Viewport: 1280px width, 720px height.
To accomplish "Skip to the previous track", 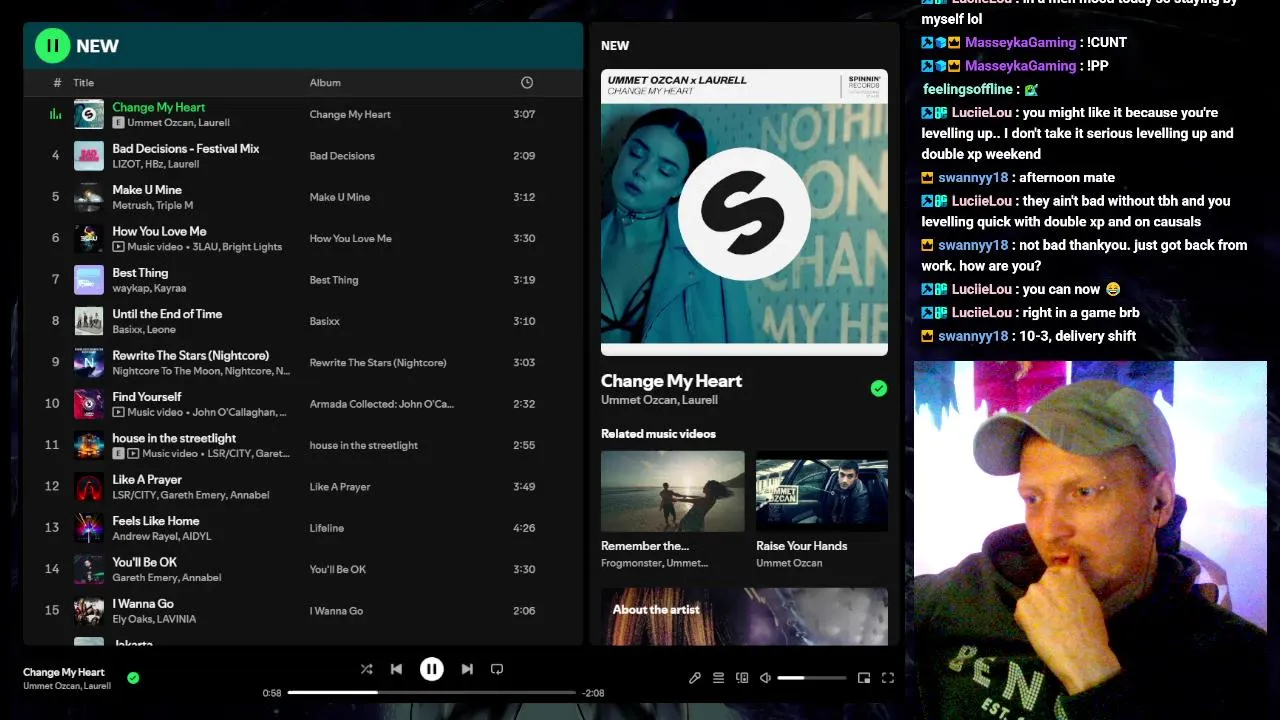I will [x=396, y=669].
